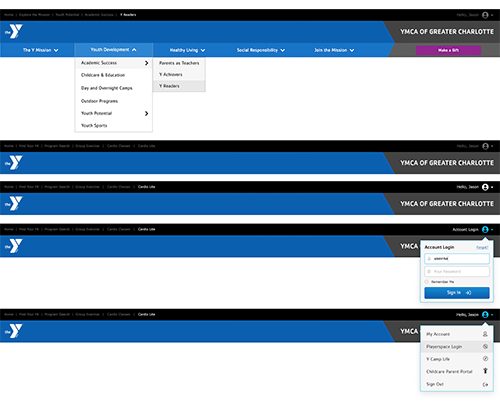Click the exit icon in the Sign Out row
Image resolution: width=500 pixels, height=404 pixels.
tap(485, 384)
